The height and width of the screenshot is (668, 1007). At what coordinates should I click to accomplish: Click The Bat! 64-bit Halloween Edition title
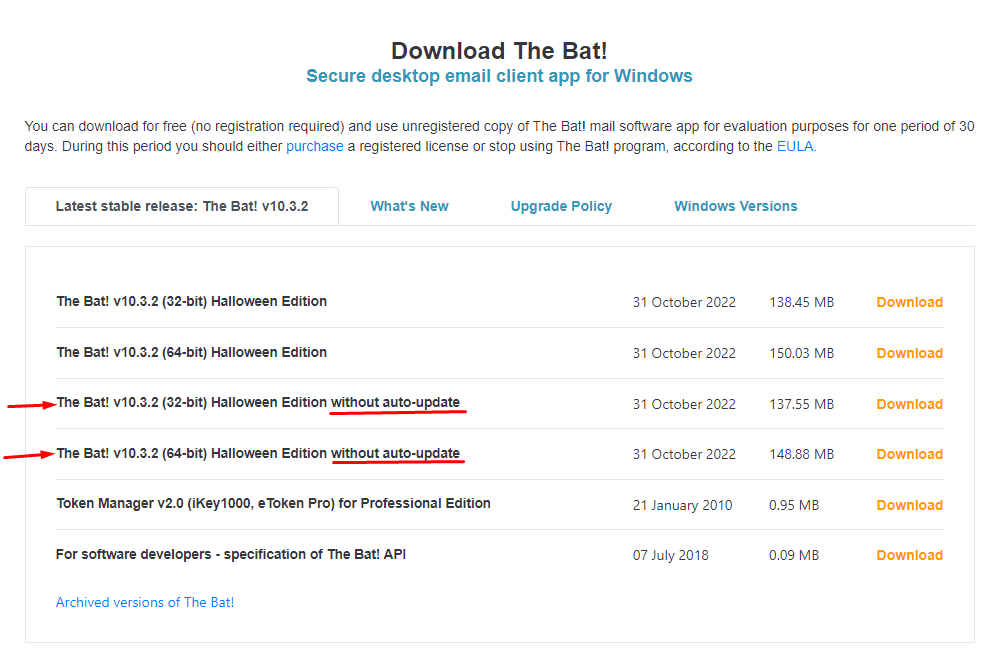(191, 352)
